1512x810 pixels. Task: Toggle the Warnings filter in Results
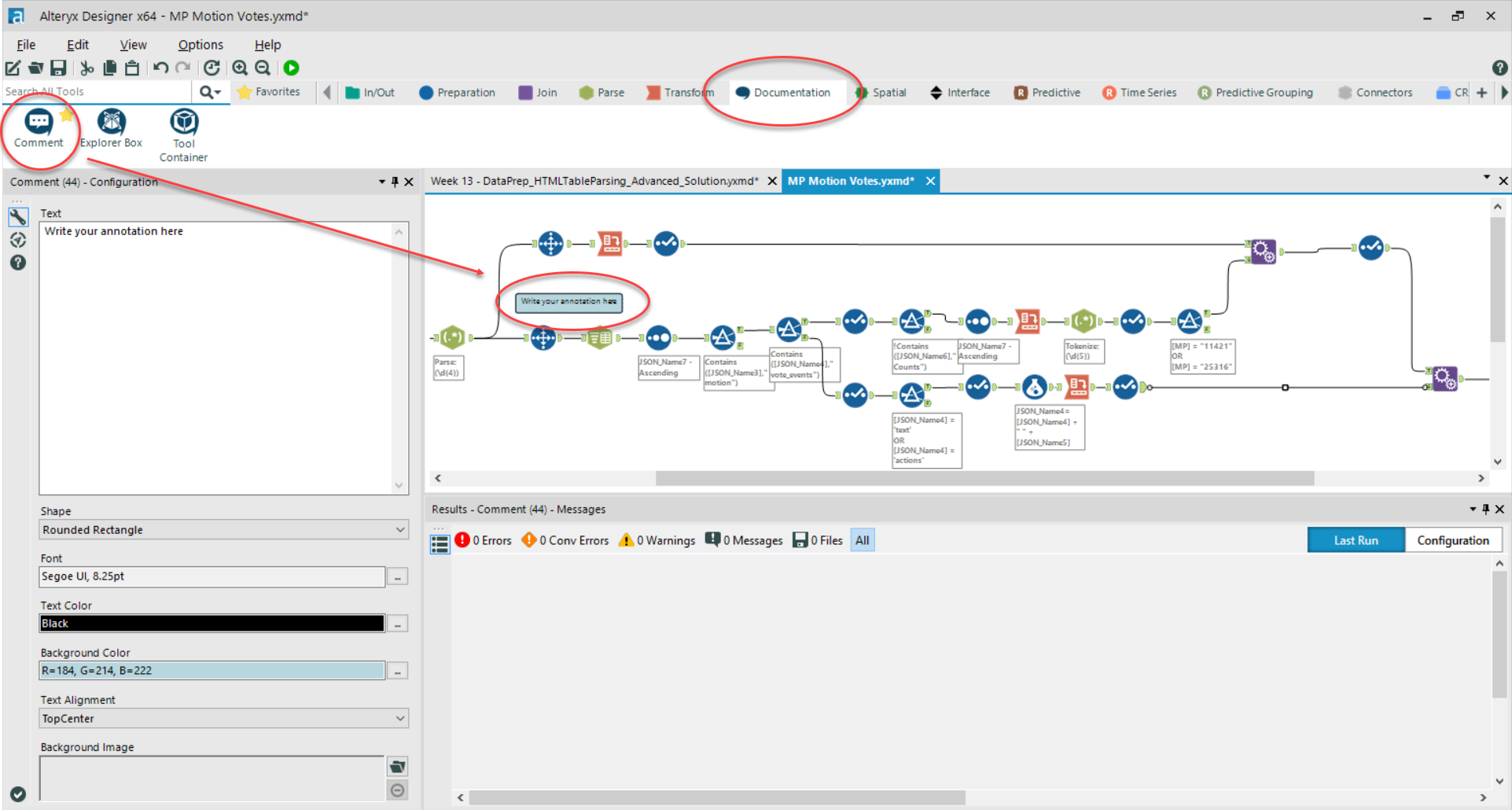(x=657, y=540)
